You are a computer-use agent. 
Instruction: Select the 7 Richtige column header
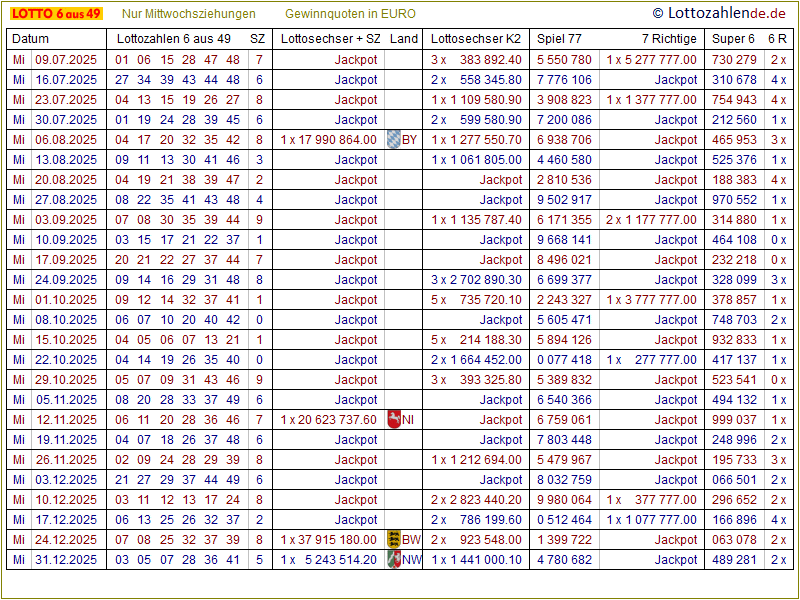point(669,39)
